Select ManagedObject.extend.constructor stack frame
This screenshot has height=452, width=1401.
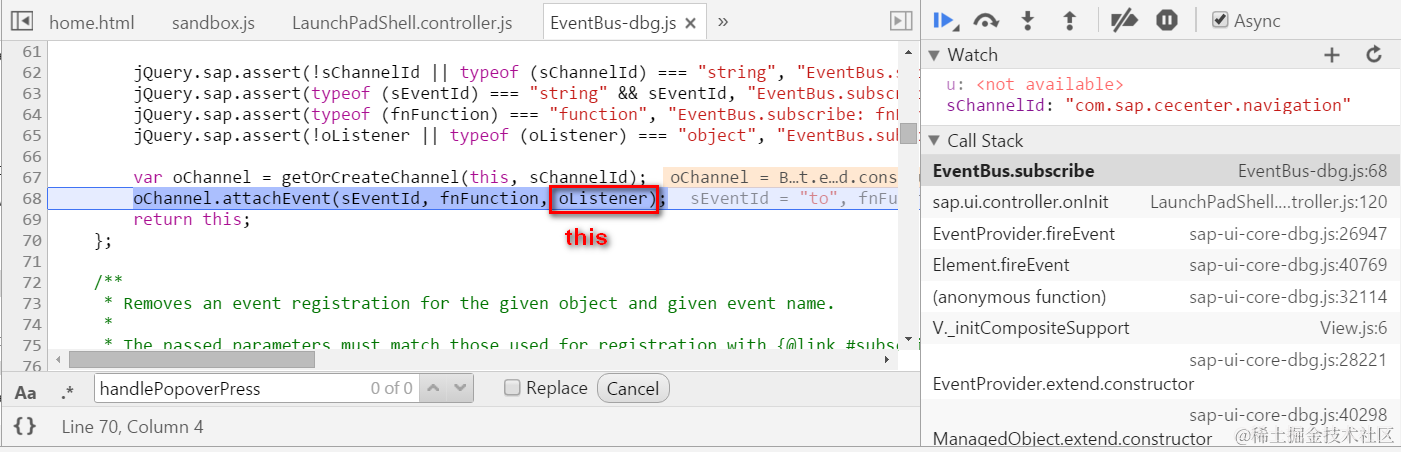pos(1160,426)
